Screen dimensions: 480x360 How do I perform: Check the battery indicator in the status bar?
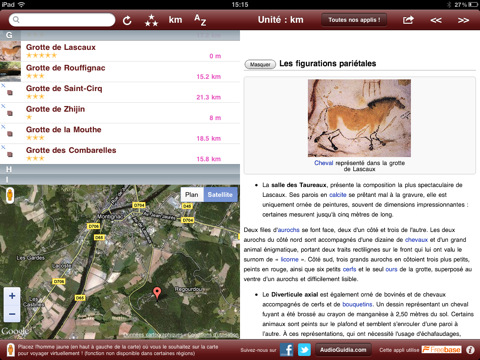tap(473, 5)
